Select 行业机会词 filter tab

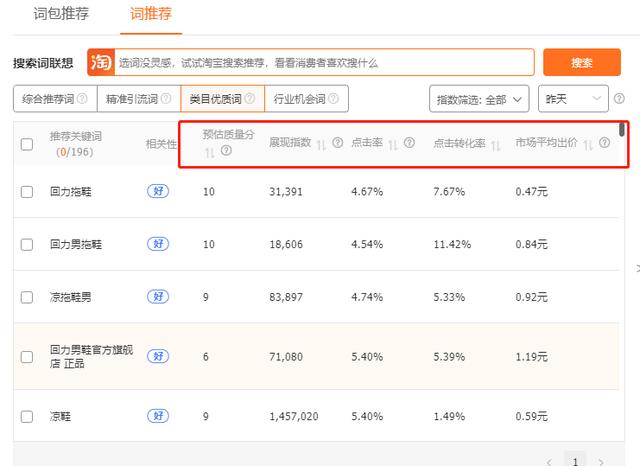pos(307,98)
